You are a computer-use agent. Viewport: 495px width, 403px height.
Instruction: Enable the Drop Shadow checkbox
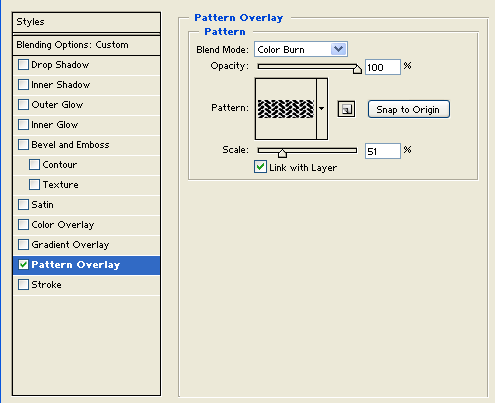tap(23, 65)
